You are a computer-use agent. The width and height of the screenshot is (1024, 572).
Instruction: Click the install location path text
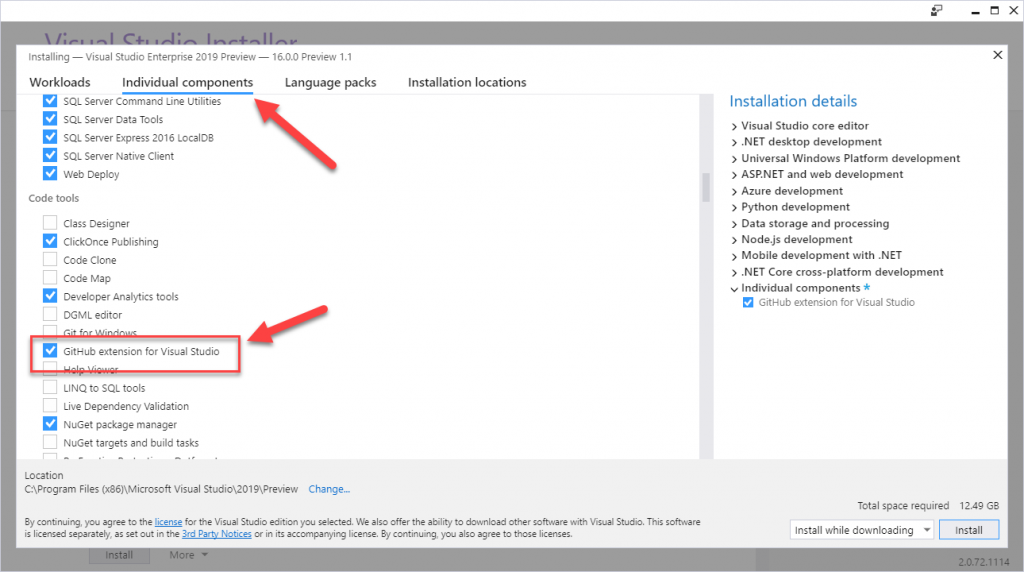[161, 489]
